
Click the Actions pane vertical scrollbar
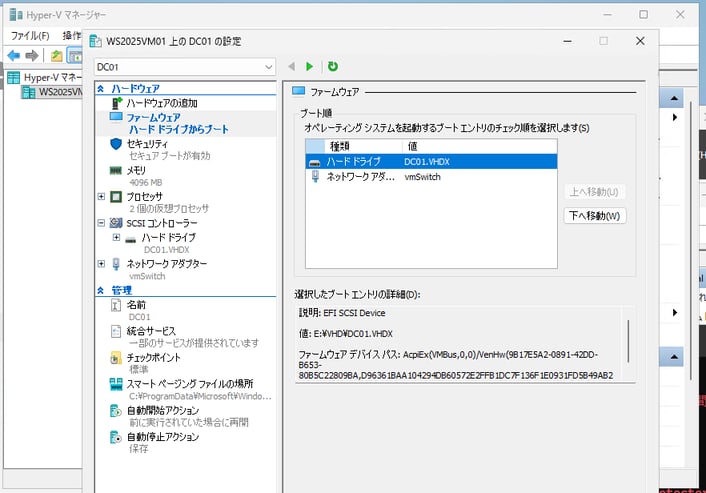tap(692, 241)
